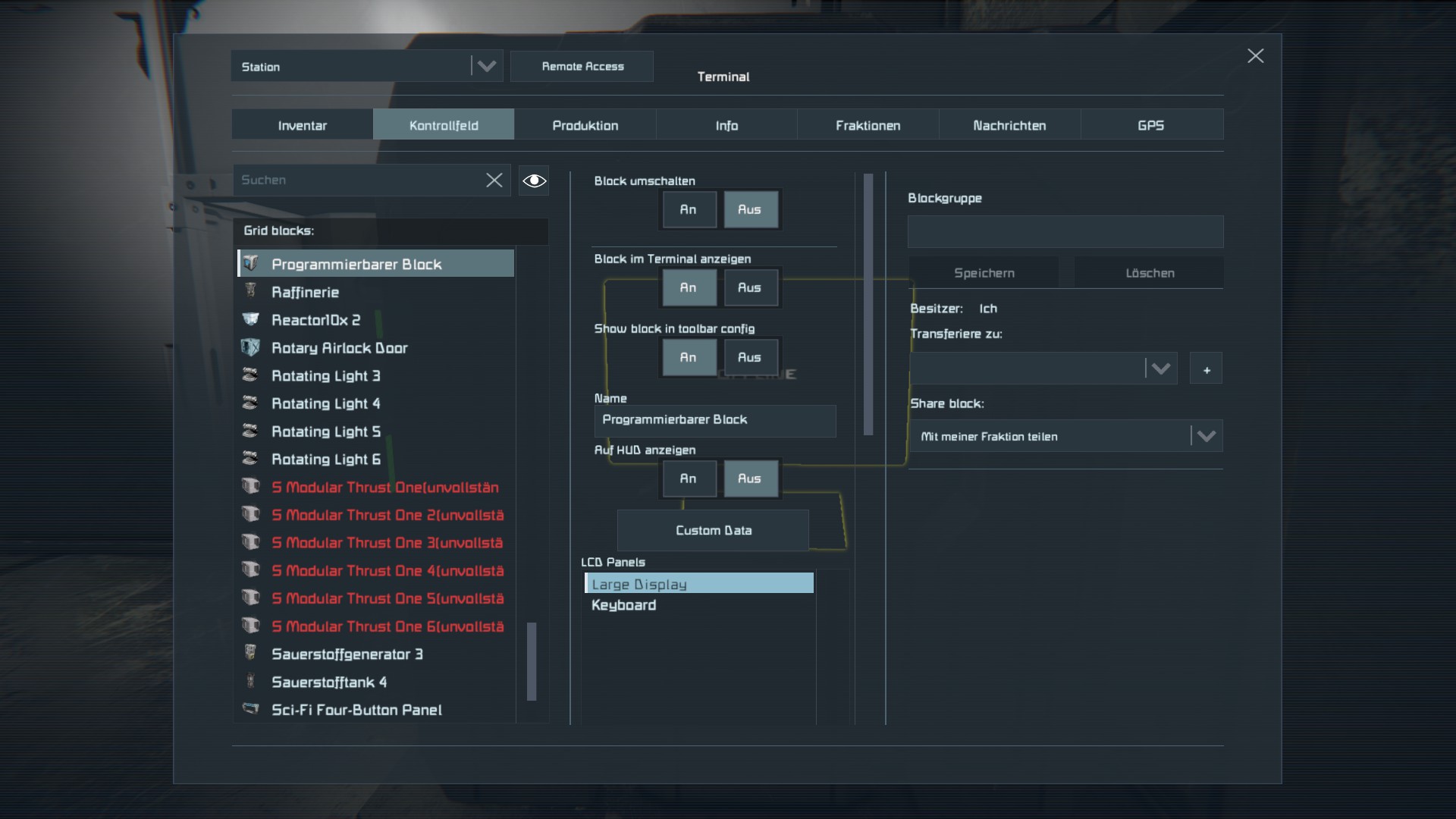
Task: Expand the Transferiere zu dropdown
Action: point(1160,369)
